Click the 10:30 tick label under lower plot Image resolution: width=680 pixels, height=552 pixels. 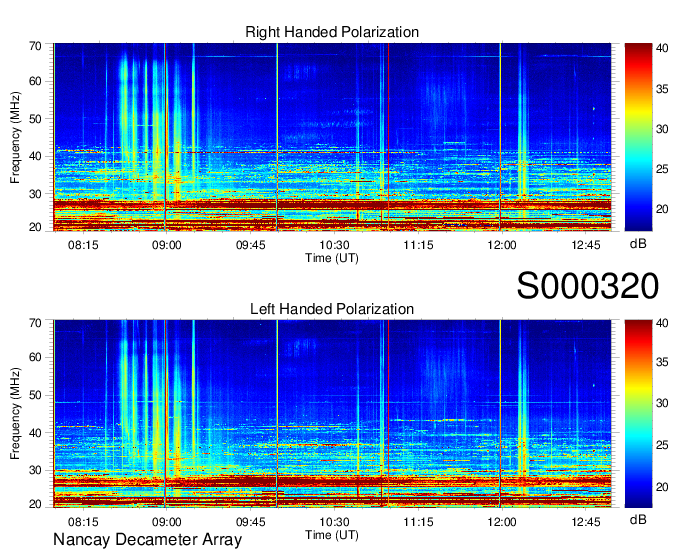[334, 522]
